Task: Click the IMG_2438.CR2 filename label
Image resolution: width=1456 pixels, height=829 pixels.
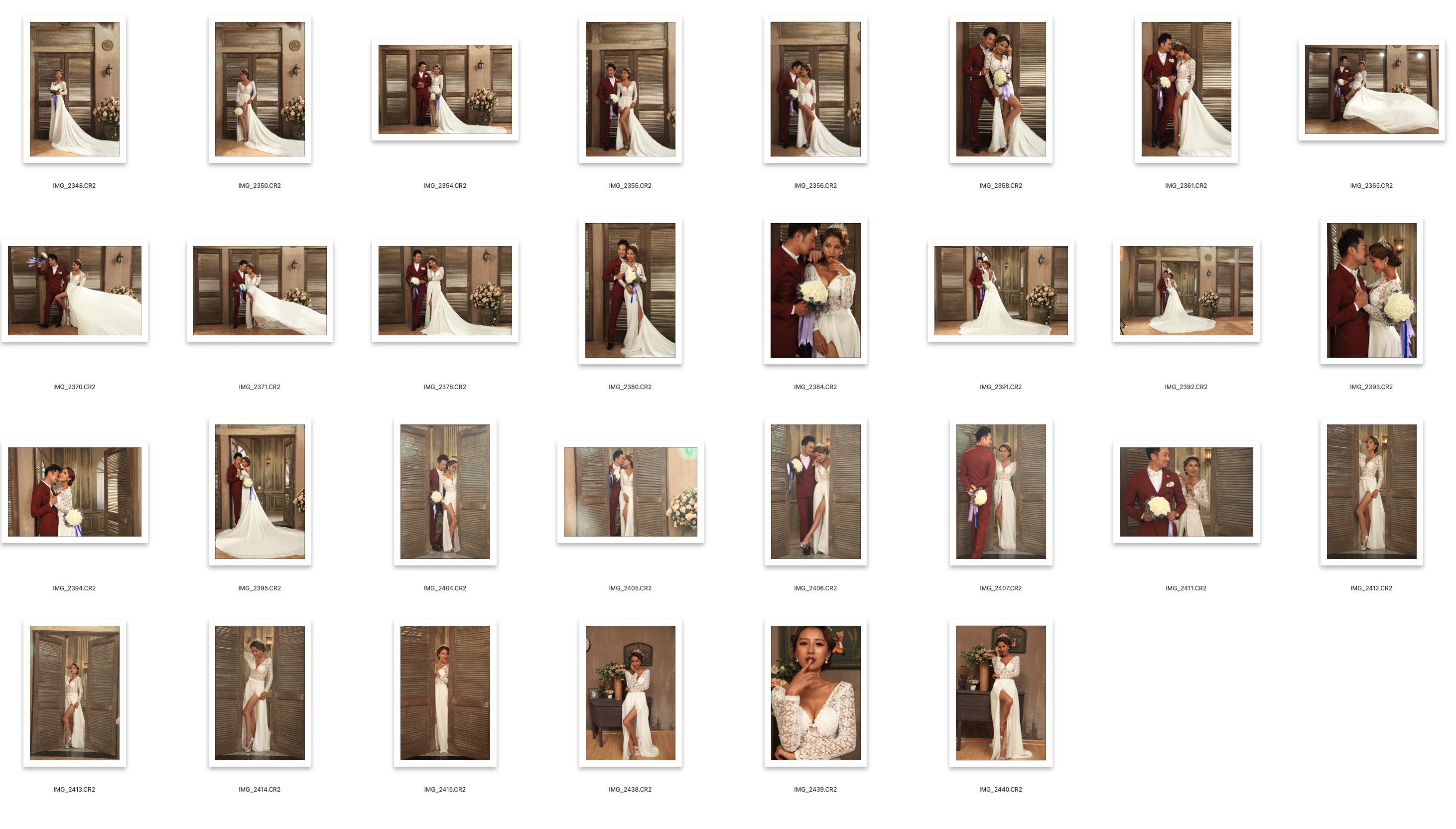Action: [630, 789]
